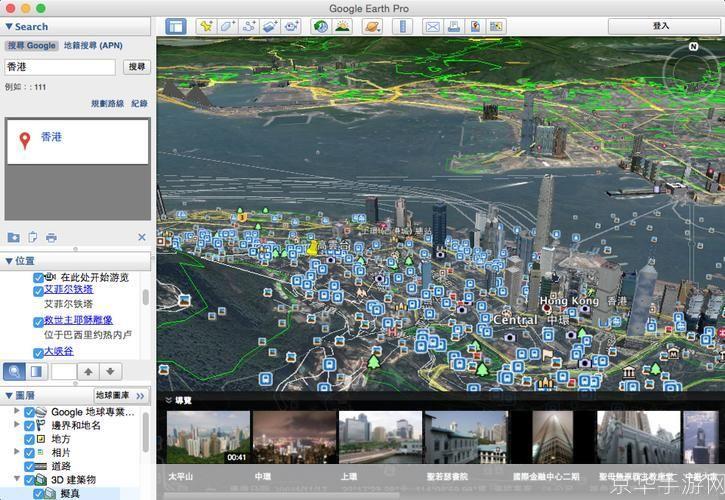Collapse the 位置 Places panel
Viewport: 725px width, 500px height.
pyautogui.click(x=9, y=261)
